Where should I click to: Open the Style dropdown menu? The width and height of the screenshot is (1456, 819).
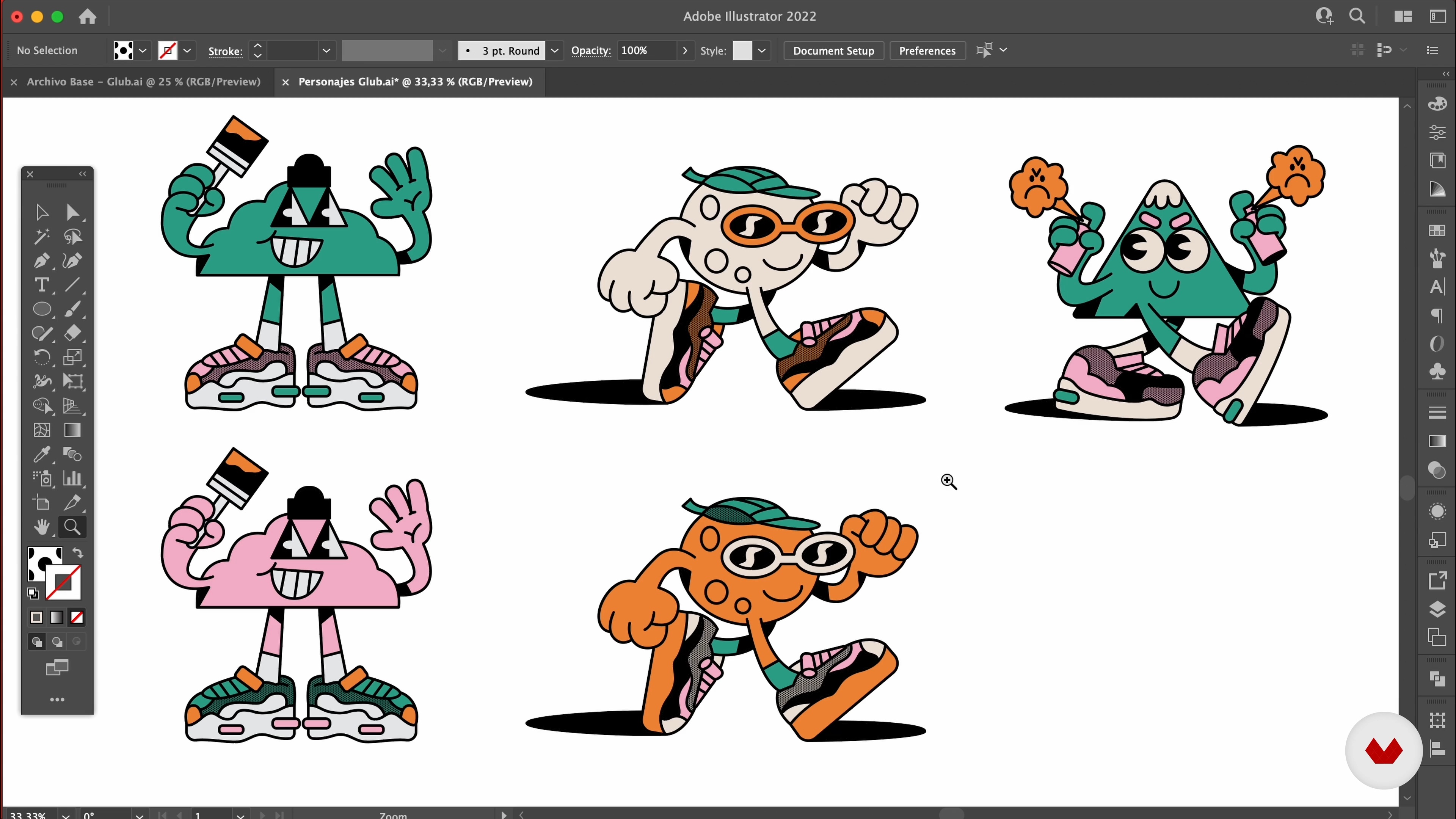761,51
